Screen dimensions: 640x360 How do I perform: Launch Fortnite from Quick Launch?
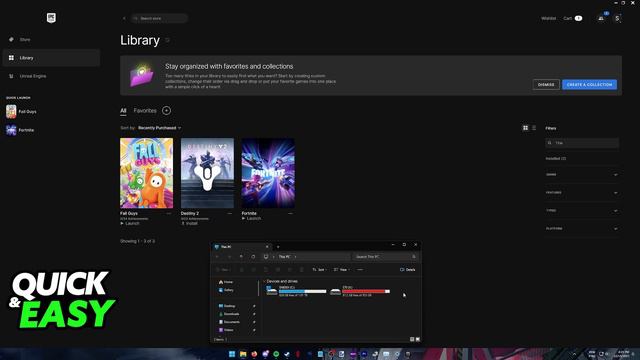(20, 130)
